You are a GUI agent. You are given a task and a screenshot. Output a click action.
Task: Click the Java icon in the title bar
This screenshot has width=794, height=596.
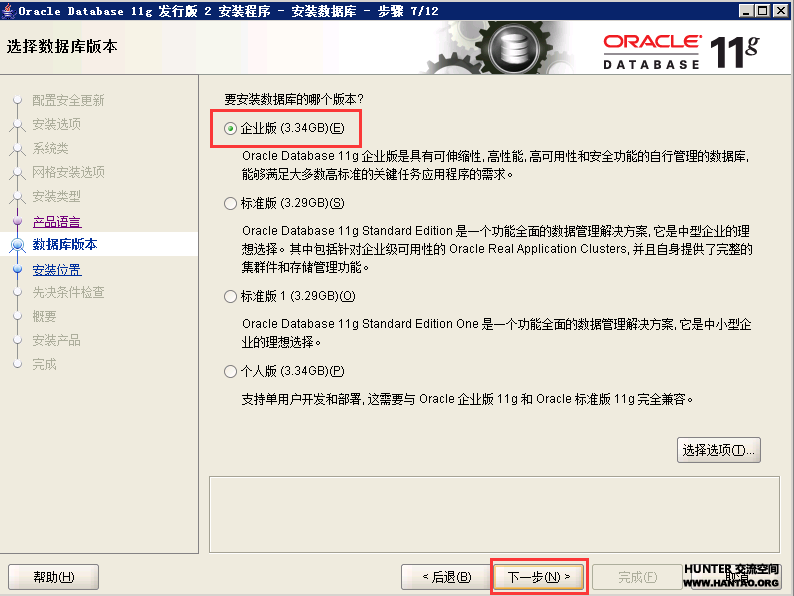[9, 10]
